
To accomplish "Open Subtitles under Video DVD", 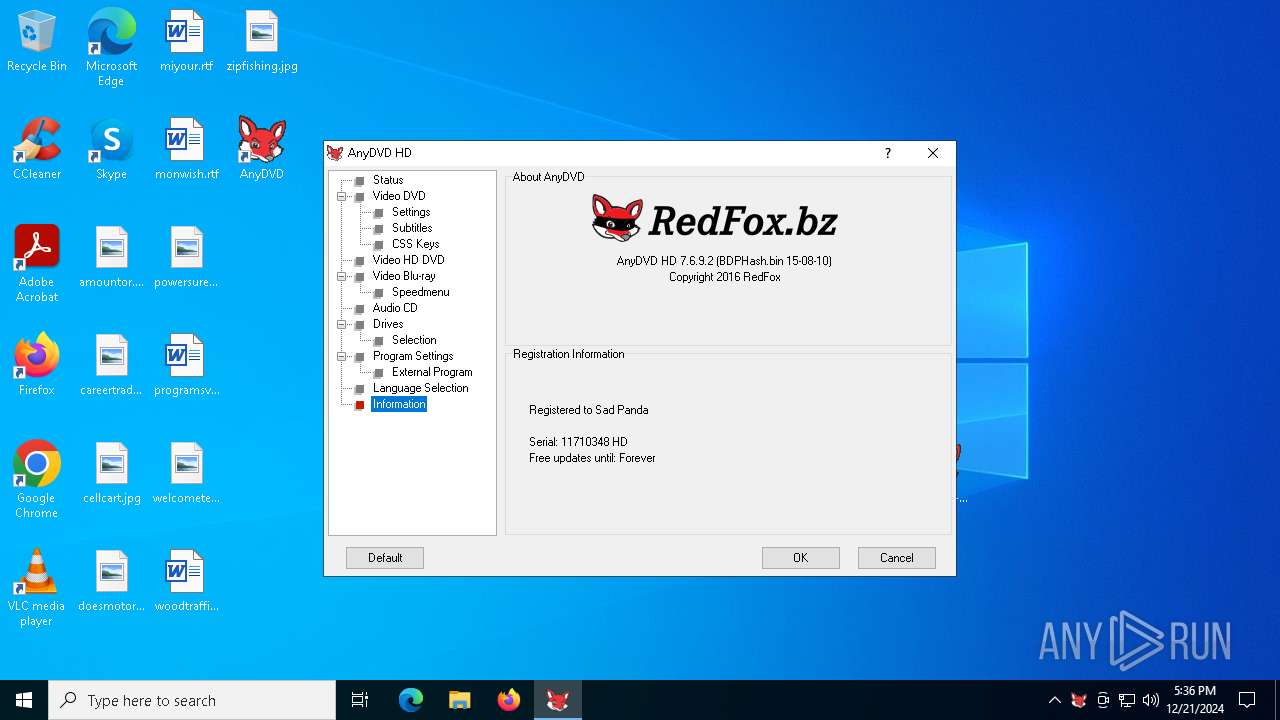I will 412,228.
